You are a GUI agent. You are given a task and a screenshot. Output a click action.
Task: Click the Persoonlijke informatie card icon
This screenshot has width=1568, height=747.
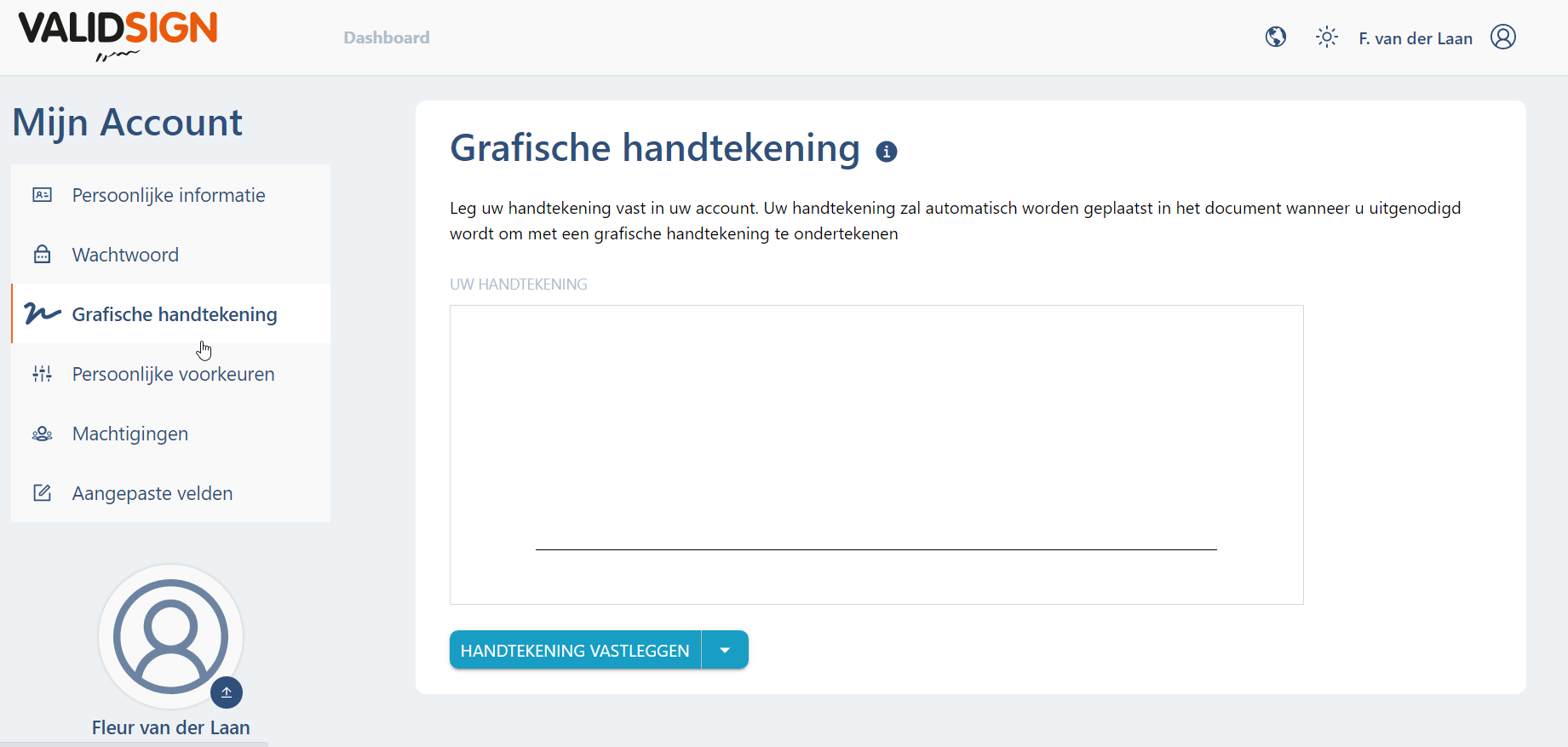pos(42,195)
